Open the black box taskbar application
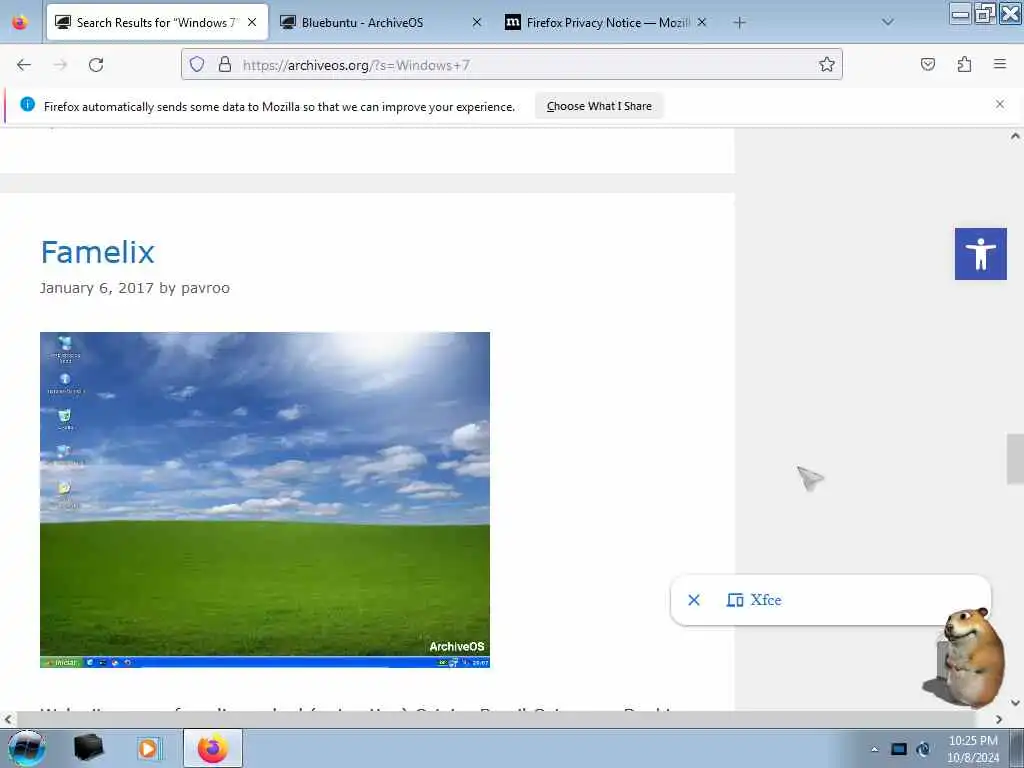This screenshot has width=1024, height=768. tap(88, 748)
